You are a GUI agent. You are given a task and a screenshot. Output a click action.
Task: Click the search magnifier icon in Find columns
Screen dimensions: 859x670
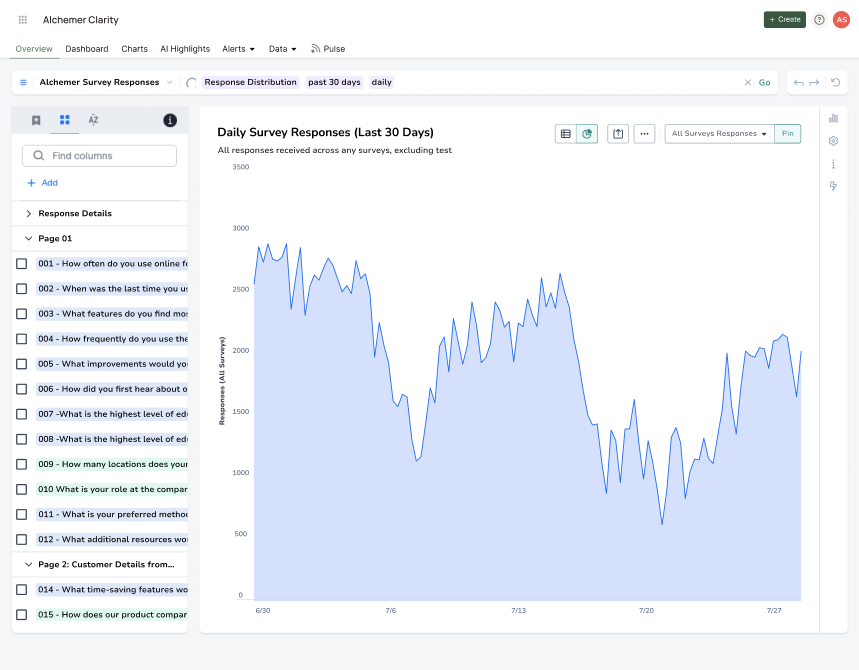point(38,156)
